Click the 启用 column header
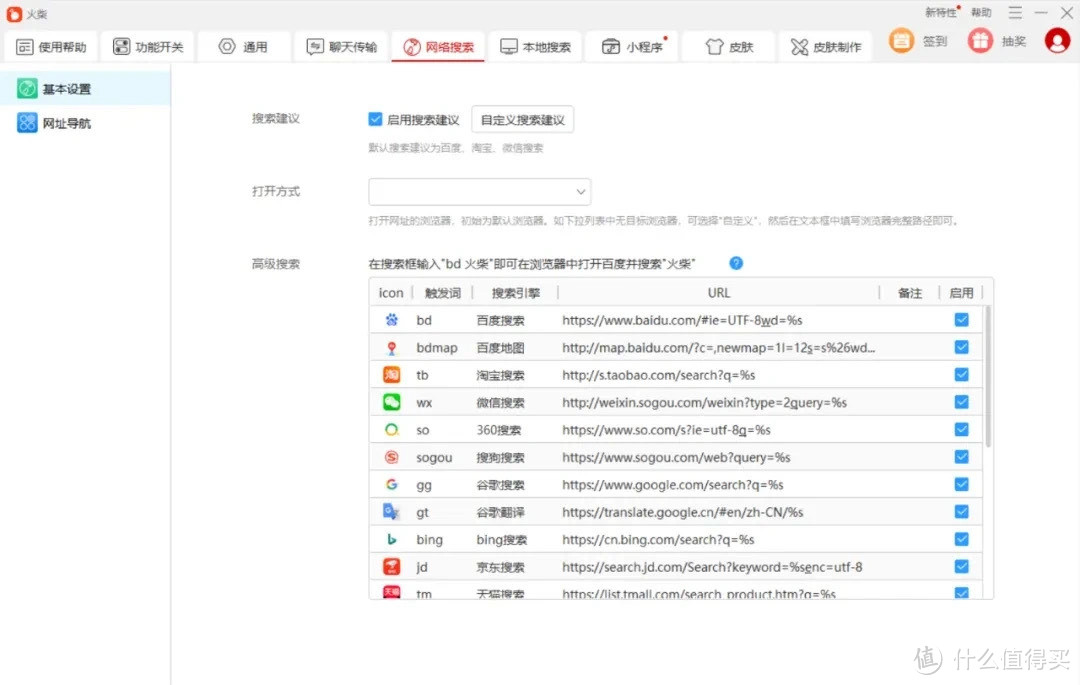The height and width of the screenshot is (685, 1080). click(x=961, y=293)
